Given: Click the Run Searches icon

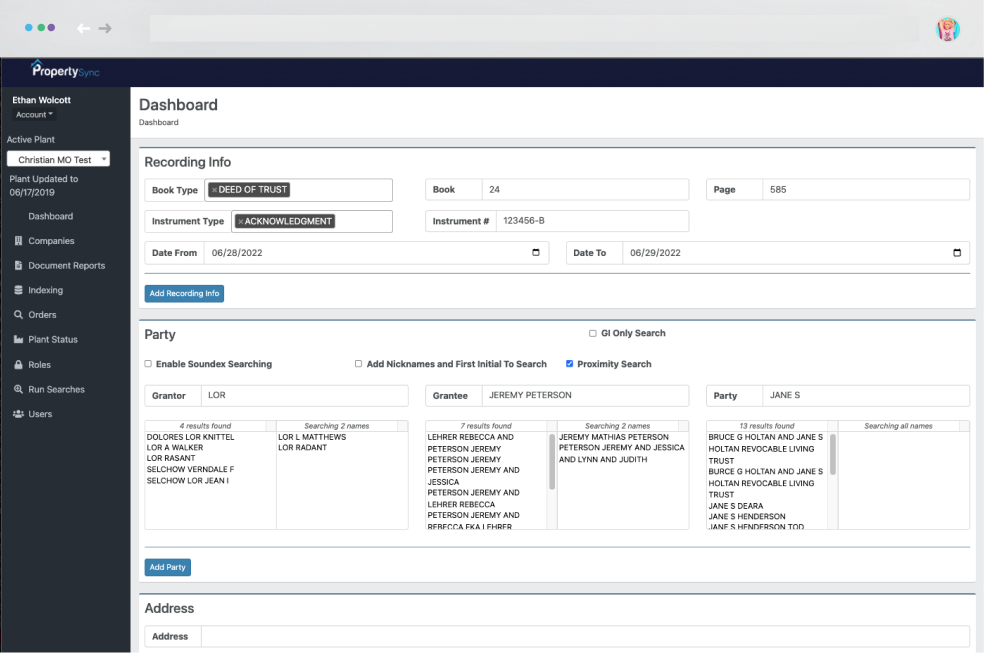Looking at the screenshot, I should click(18, 390).
